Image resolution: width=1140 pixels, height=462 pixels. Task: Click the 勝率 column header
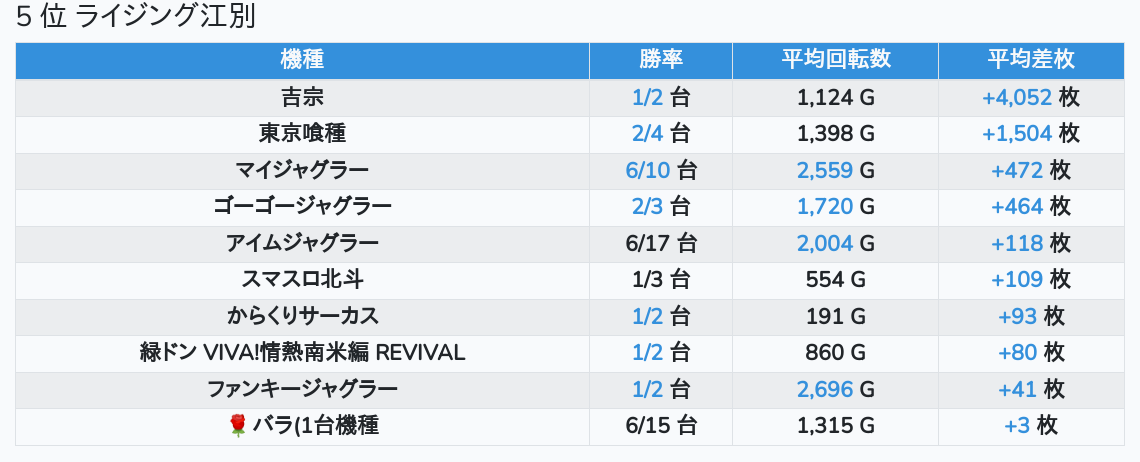(660, 60)
